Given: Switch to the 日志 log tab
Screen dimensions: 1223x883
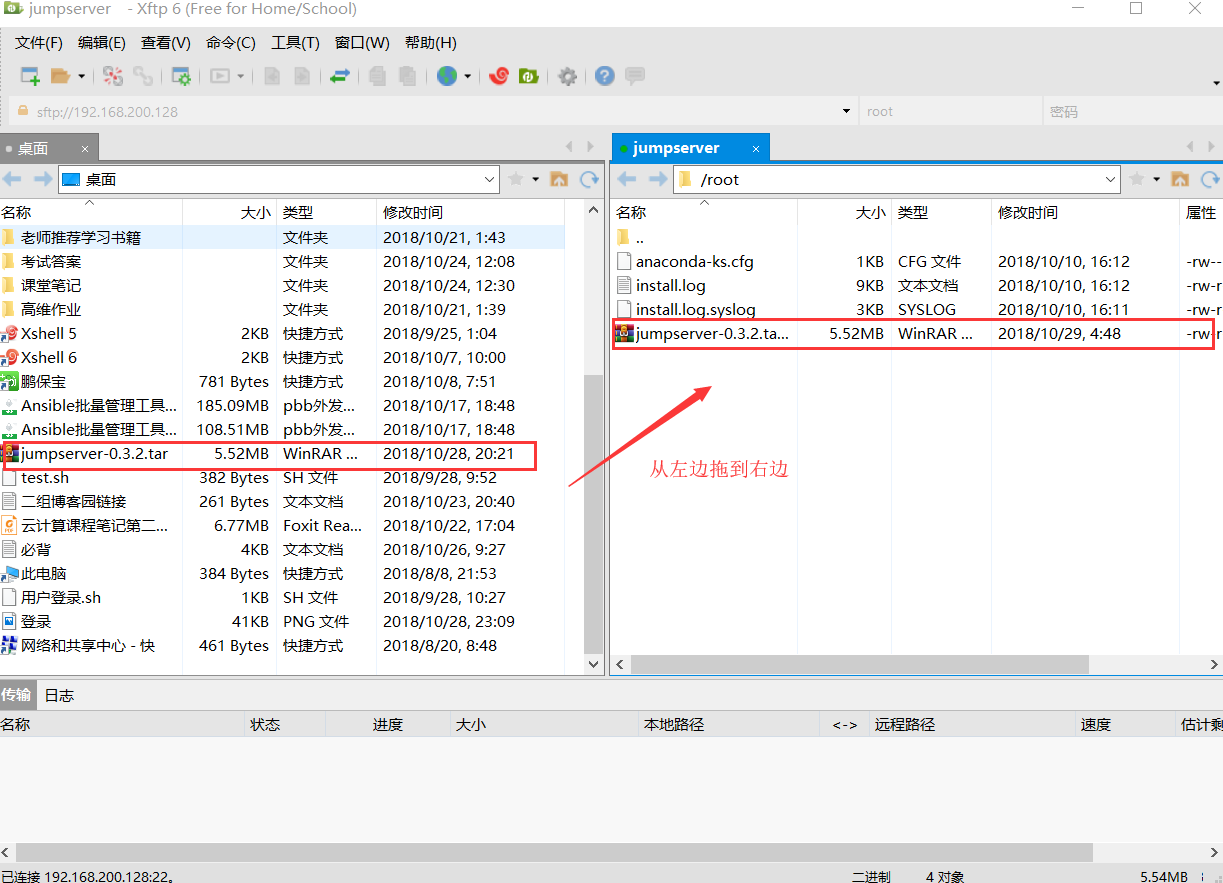Looking at the screenshot, I should 59,695.
